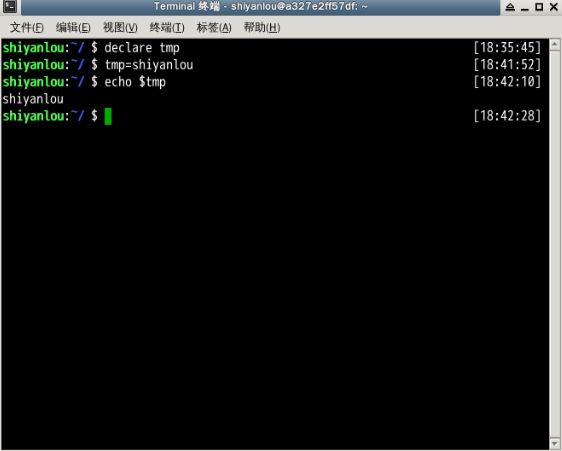
Task: Click the timestamp 18:42:28
Action: [507, 116]
